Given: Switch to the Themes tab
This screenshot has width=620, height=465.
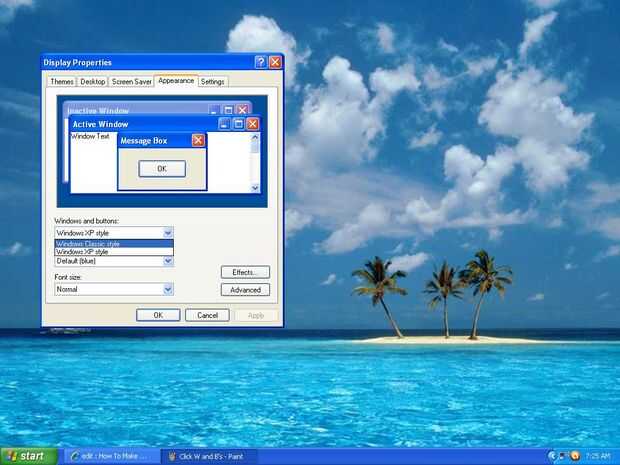Looking at the screenshot, I should pos(62,81).
